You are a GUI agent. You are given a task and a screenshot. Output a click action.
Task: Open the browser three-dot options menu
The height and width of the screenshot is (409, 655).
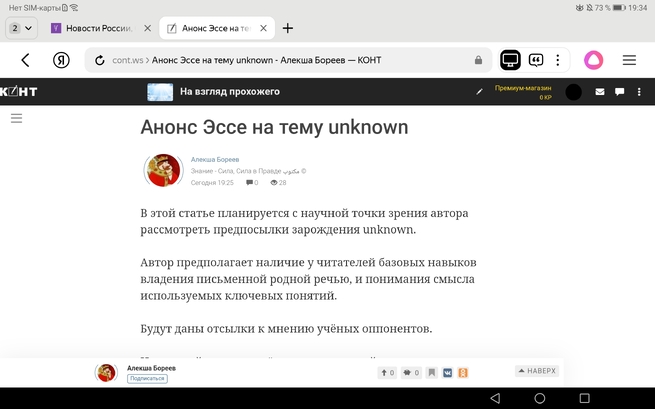558,60
